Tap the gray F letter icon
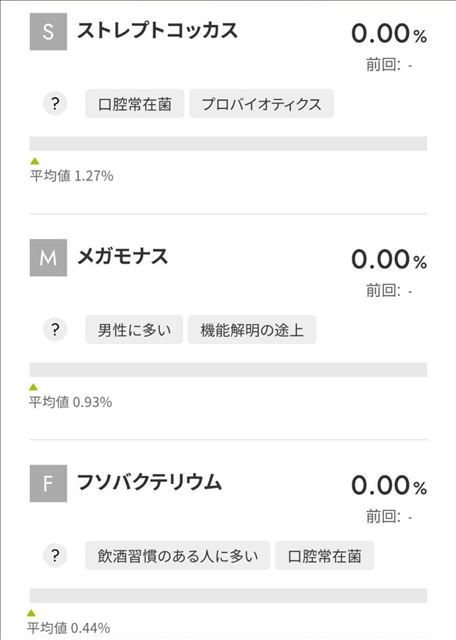 [x=48, y=483]
